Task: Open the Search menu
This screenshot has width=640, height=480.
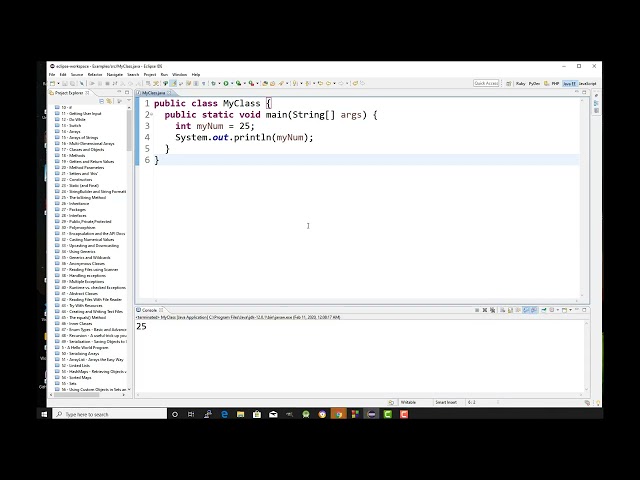Action: point(133,75)
